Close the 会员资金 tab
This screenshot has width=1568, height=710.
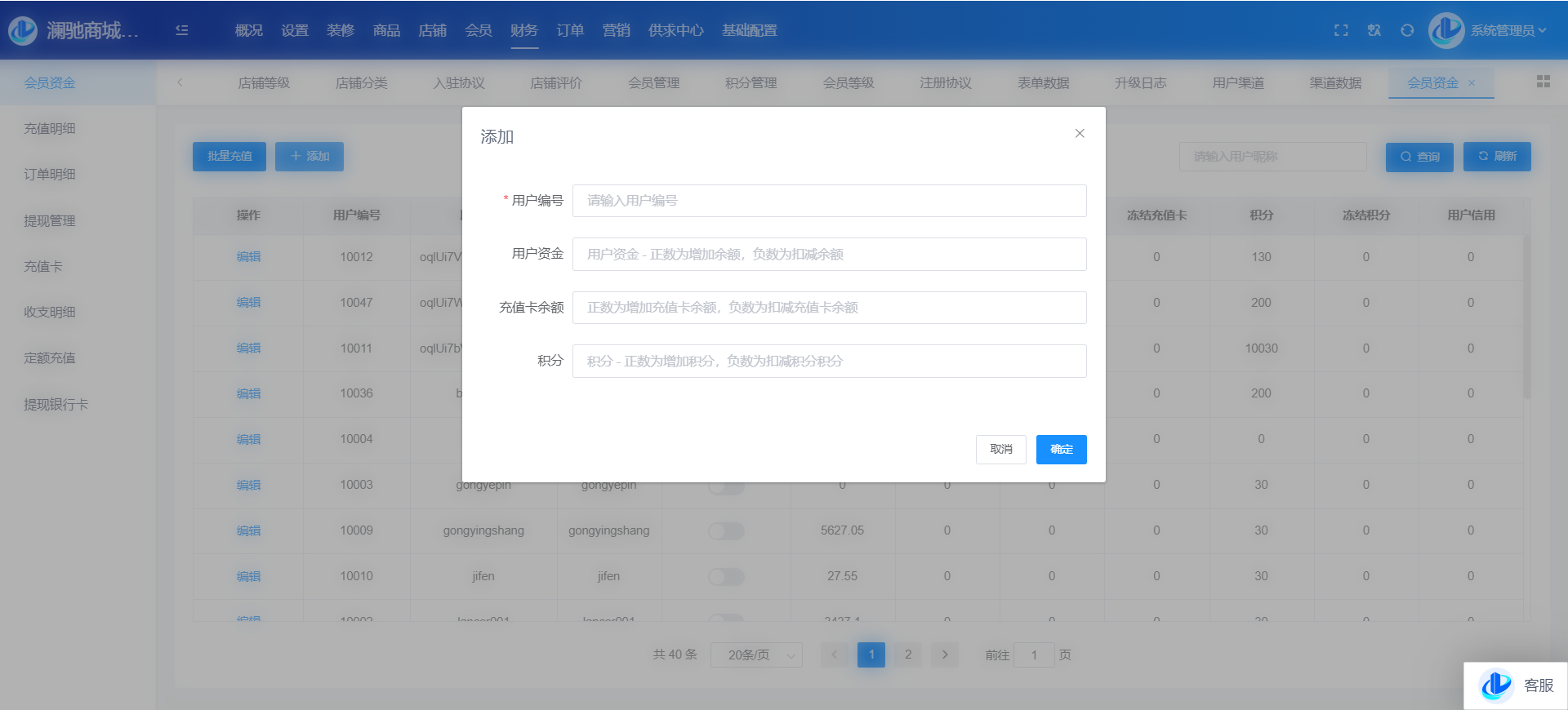pyautogui.click(x=1472, y=82)
